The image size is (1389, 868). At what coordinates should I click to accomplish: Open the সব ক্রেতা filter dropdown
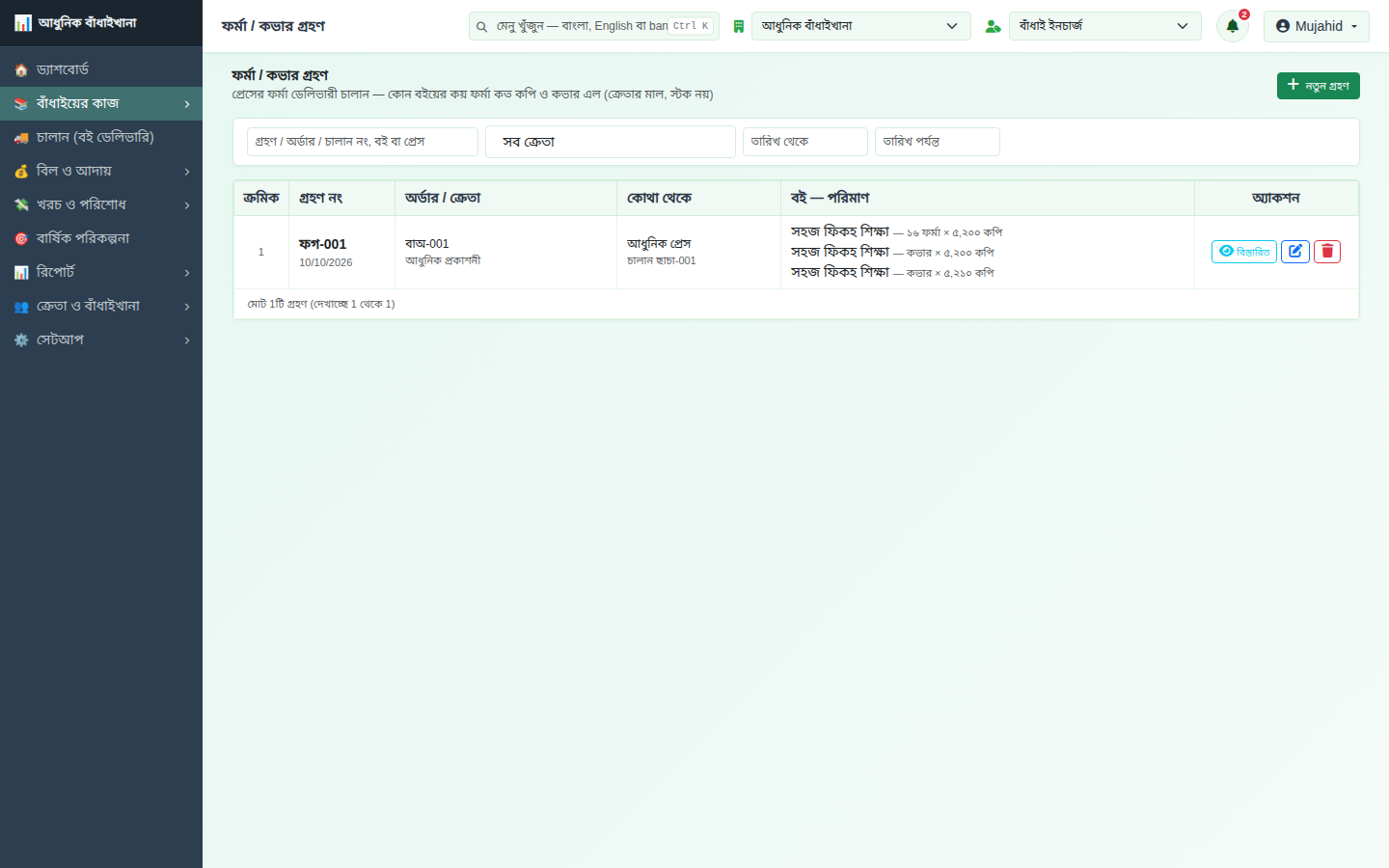click(611, 142)
